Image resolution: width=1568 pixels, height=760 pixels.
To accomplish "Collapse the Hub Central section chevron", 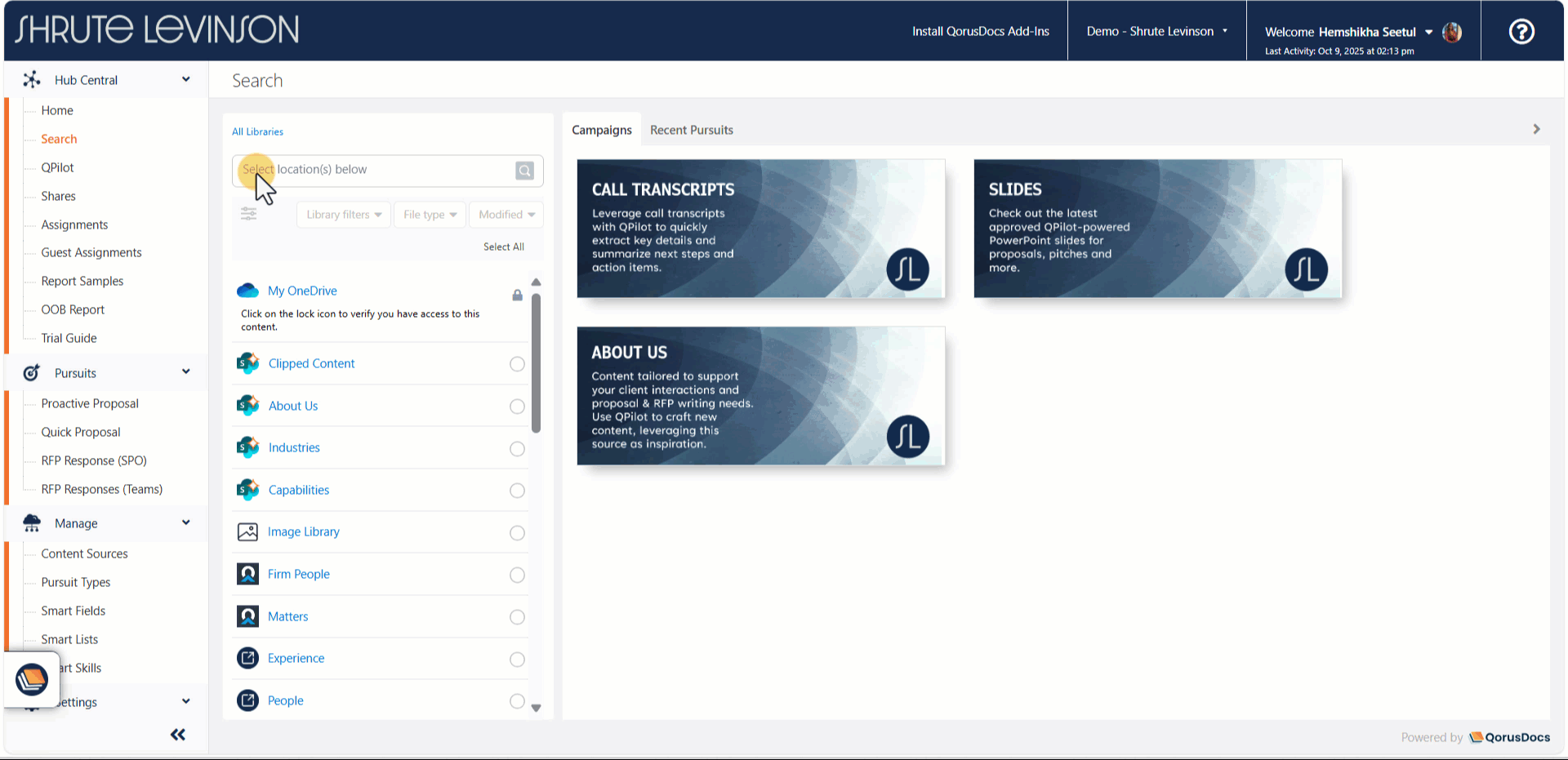I will click(x=185, y=79).
